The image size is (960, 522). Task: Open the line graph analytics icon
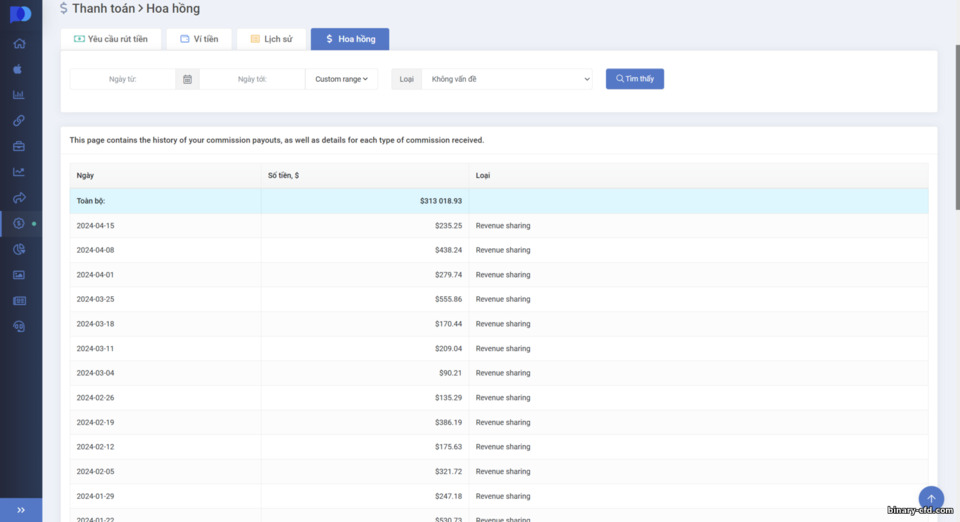[x=19, y=172]
